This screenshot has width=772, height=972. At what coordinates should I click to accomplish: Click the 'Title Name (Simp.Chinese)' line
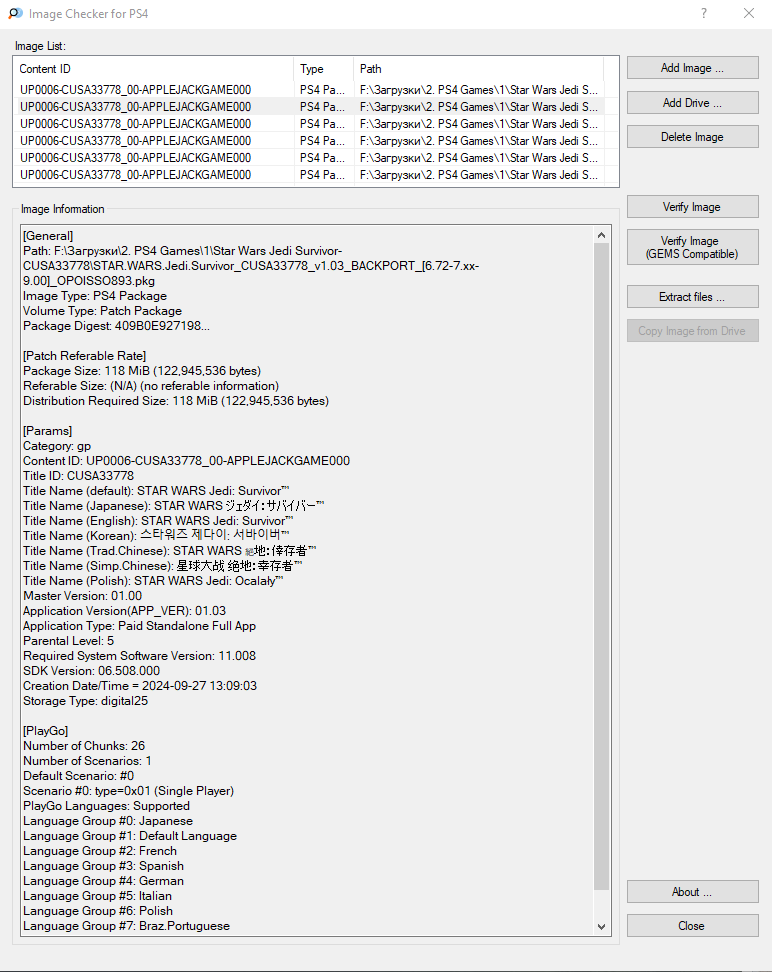[x=163, y=566]
